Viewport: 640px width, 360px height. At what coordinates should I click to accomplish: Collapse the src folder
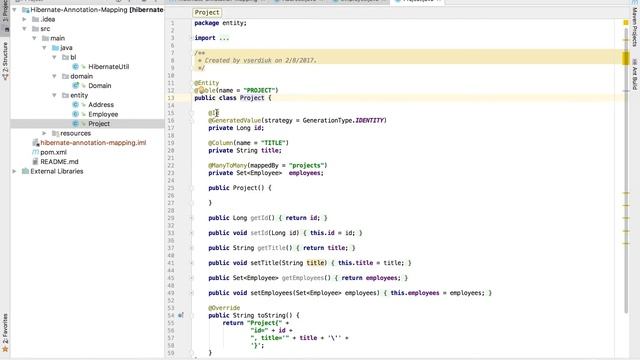pyautogui.click(x=24, y=29)
